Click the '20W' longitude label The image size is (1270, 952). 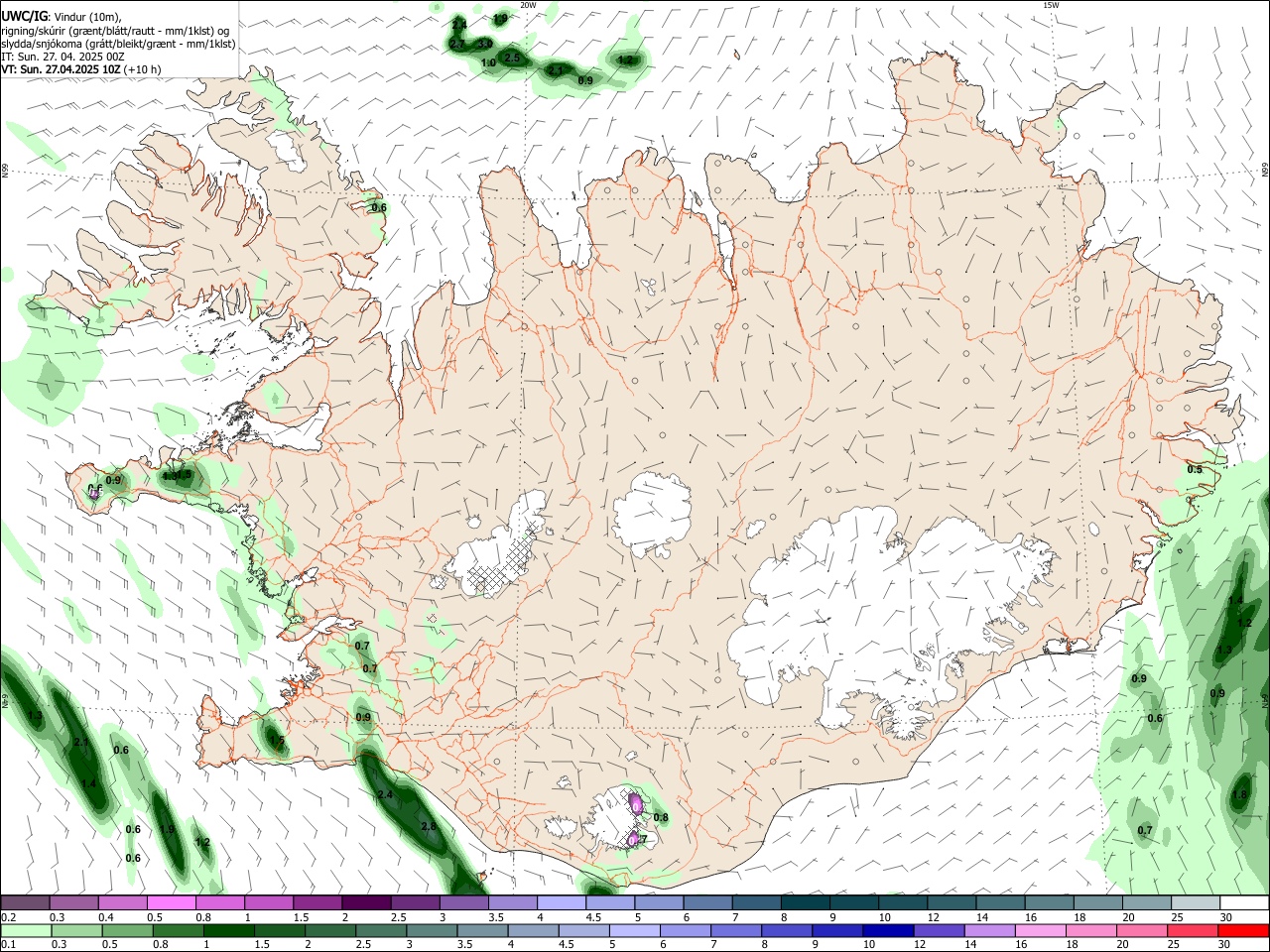pyautogui.click(x=528, y=5)
